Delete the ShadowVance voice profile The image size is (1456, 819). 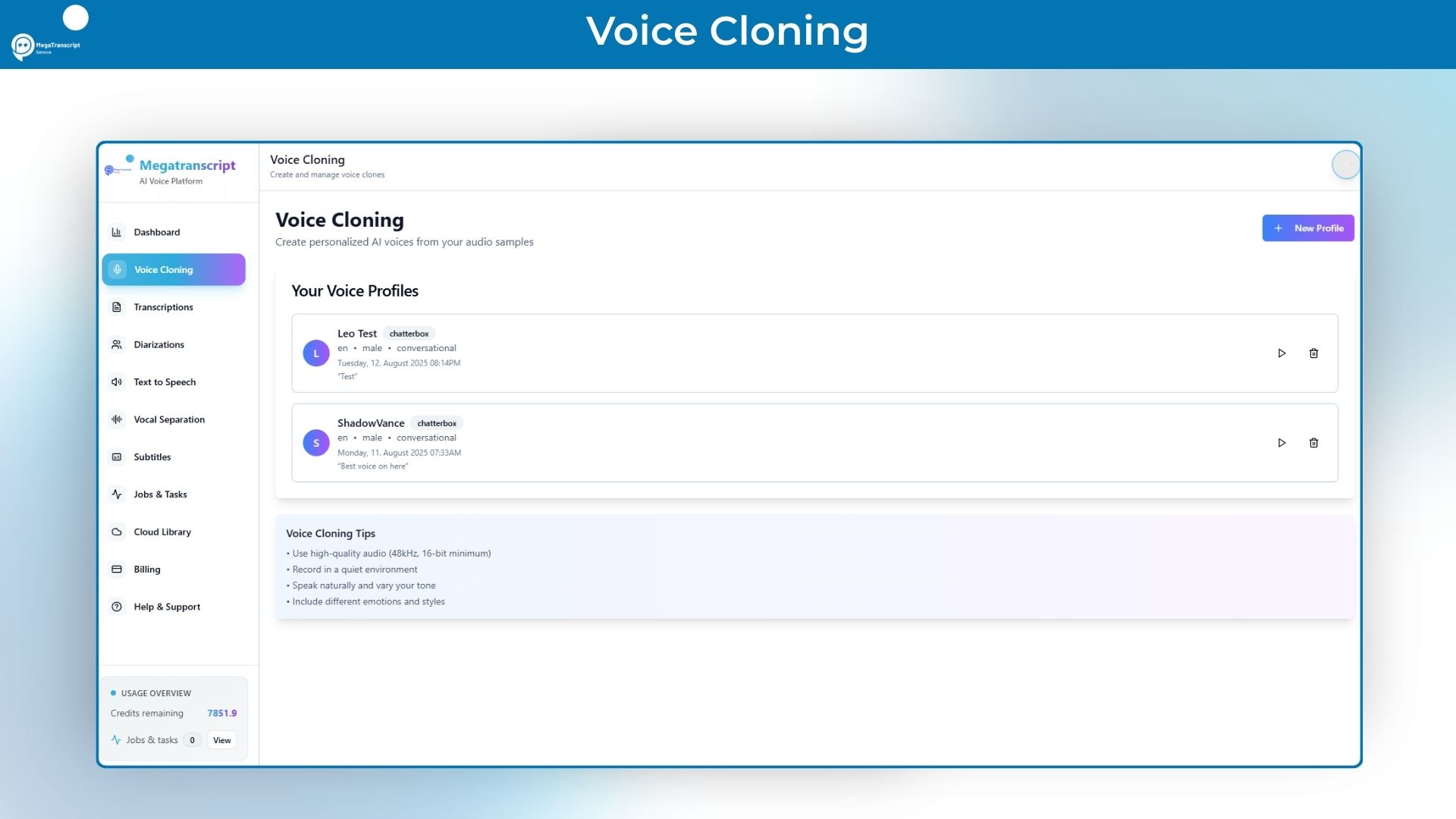pyautogui.click(x=1314, y=442)
